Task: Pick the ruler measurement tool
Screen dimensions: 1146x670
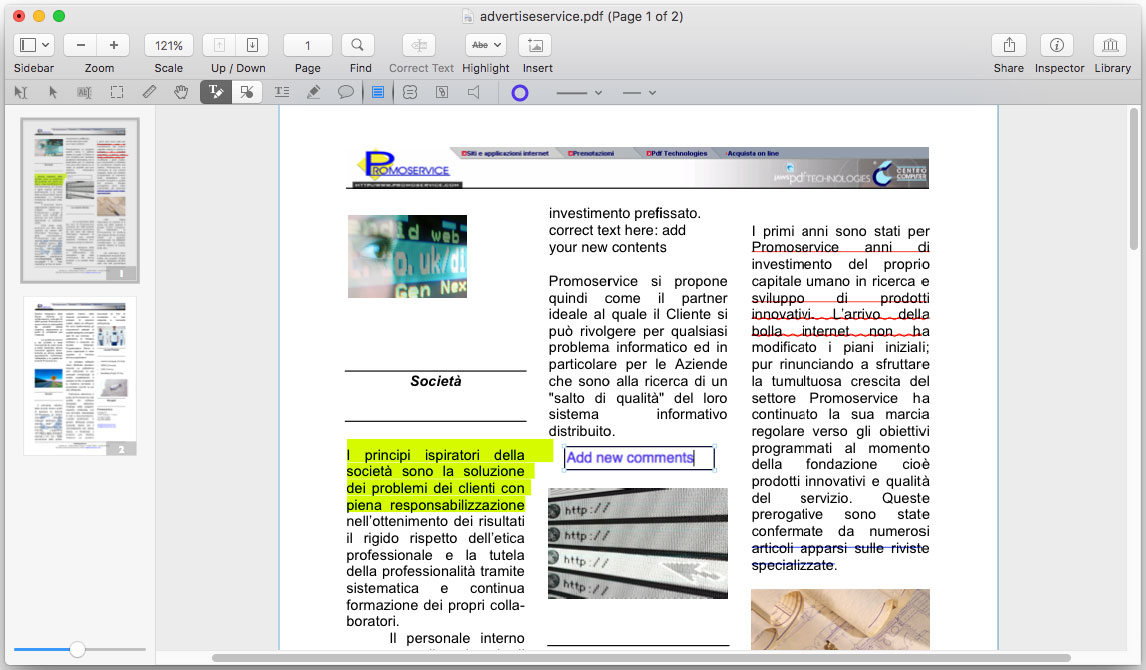Action: click(149, 92)
